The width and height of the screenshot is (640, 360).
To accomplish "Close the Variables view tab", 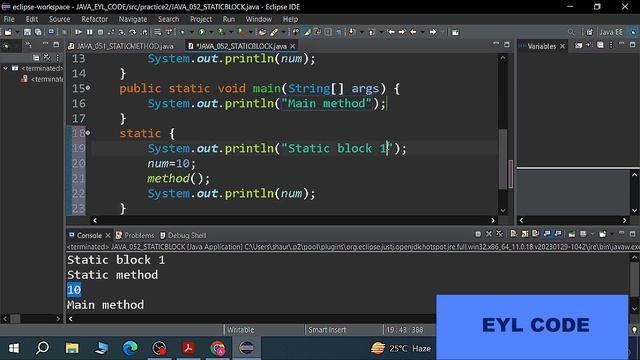I will coord(562,46).
